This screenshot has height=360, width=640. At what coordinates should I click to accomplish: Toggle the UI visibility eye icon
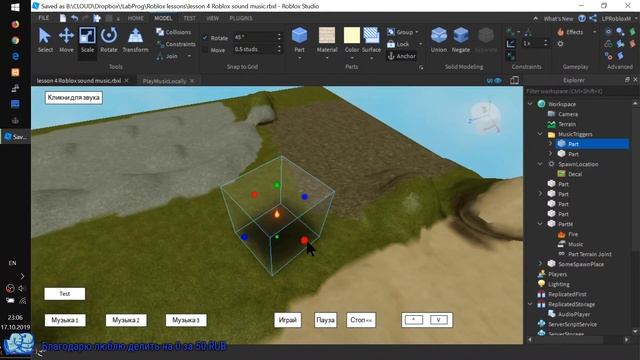[x=494, y=80]
